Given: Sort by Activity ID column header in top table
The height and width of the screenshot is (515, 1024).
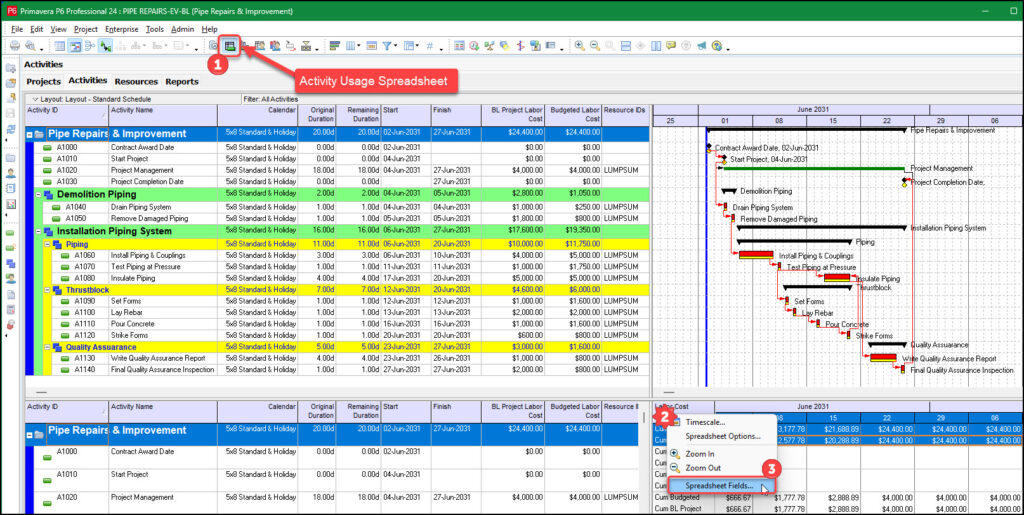Looking at the screenshot, I should pos(67,115).
